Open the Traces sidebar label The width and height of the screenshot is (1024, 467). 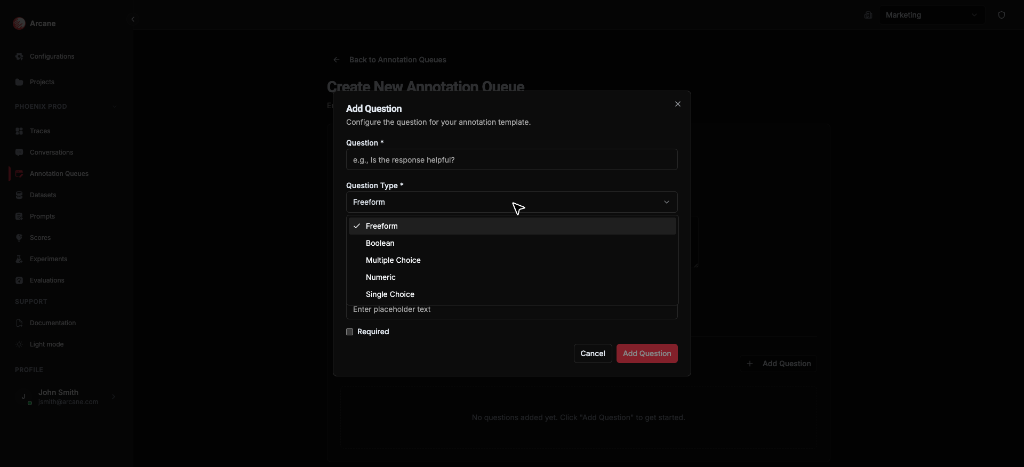coord(40,131)
